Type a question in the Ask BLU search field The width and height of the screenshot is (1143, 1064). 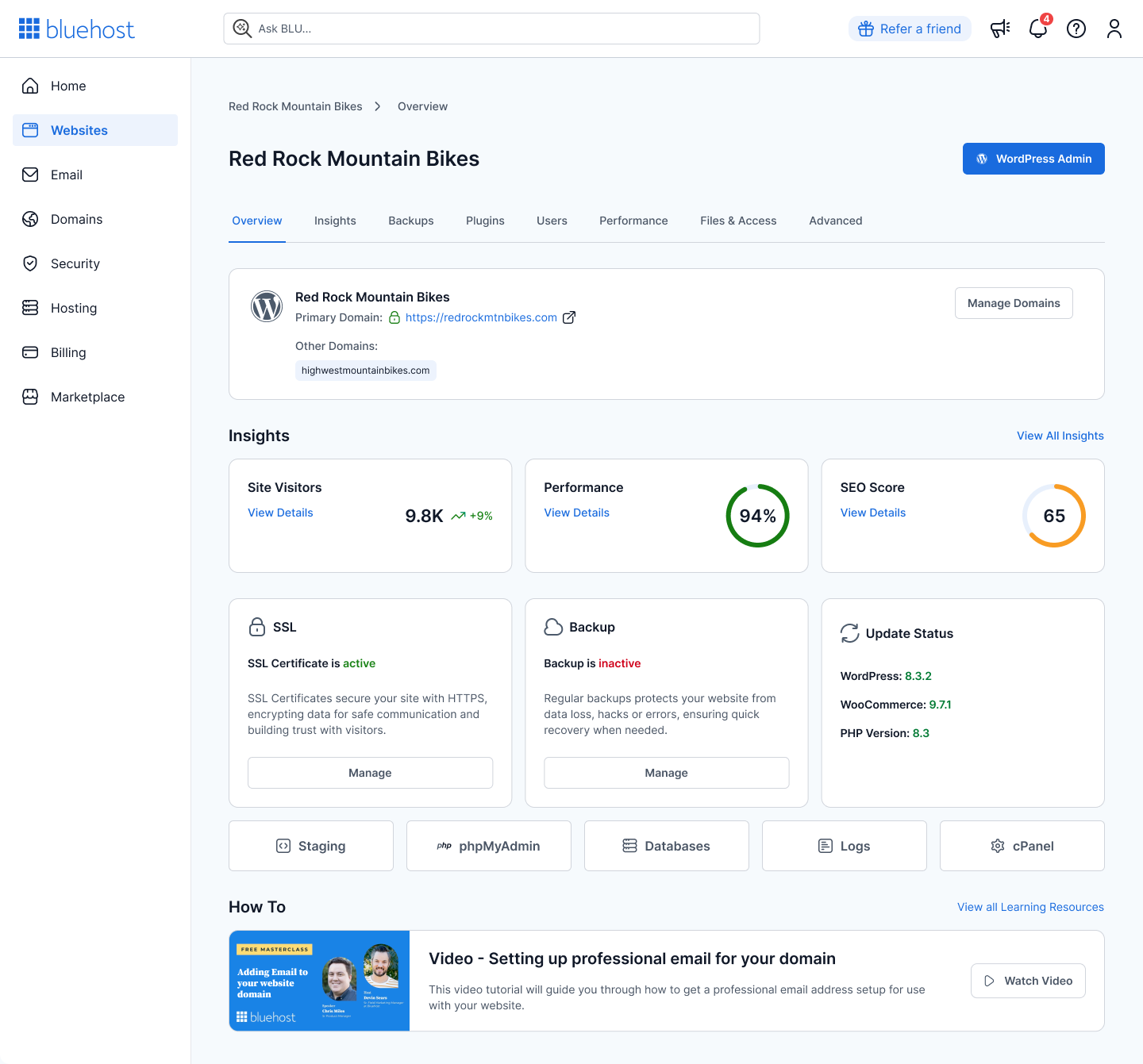tap(491, 29)
